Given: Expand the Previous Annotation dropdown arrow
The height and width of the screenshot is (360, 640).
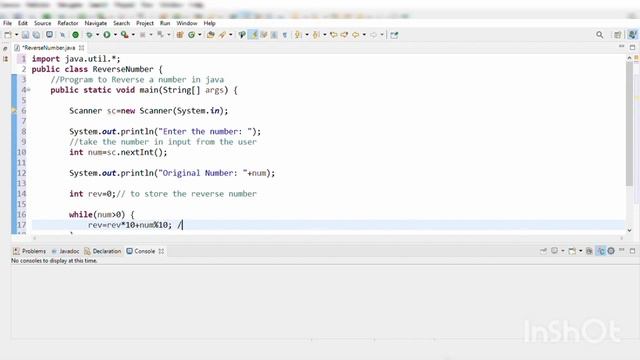Looking at the screenshot, I should (x=325, y=35).
